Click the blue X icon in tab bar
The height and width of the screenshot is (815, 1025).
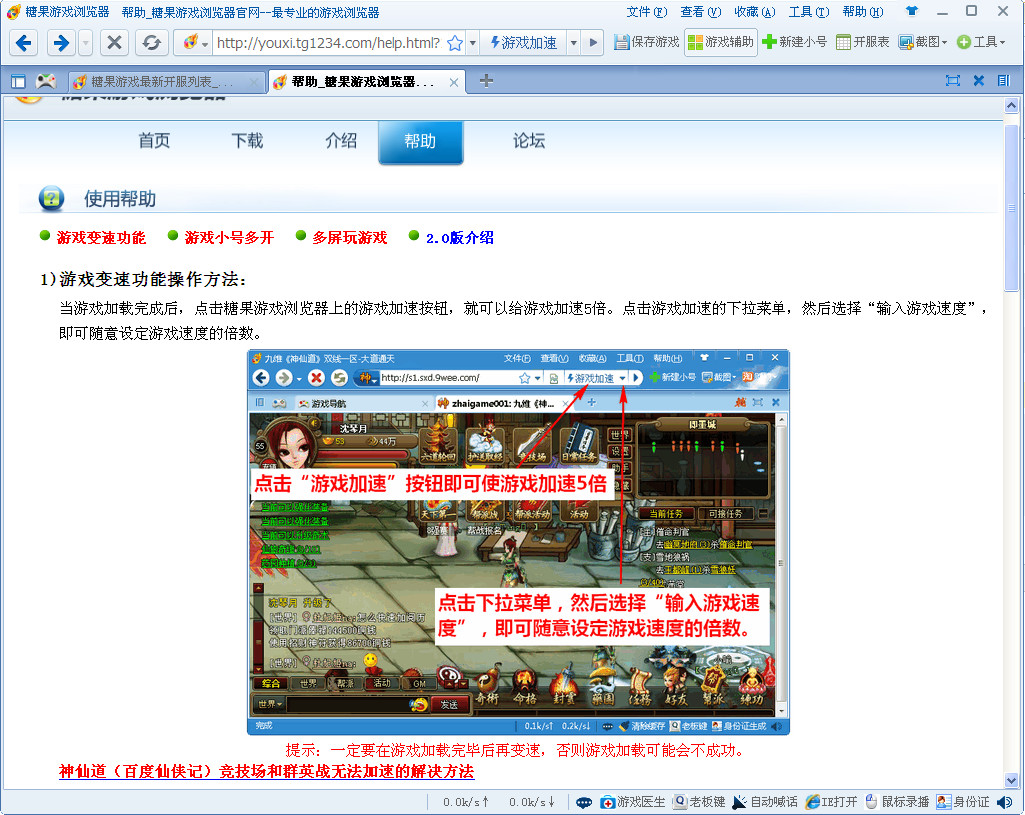979,80
